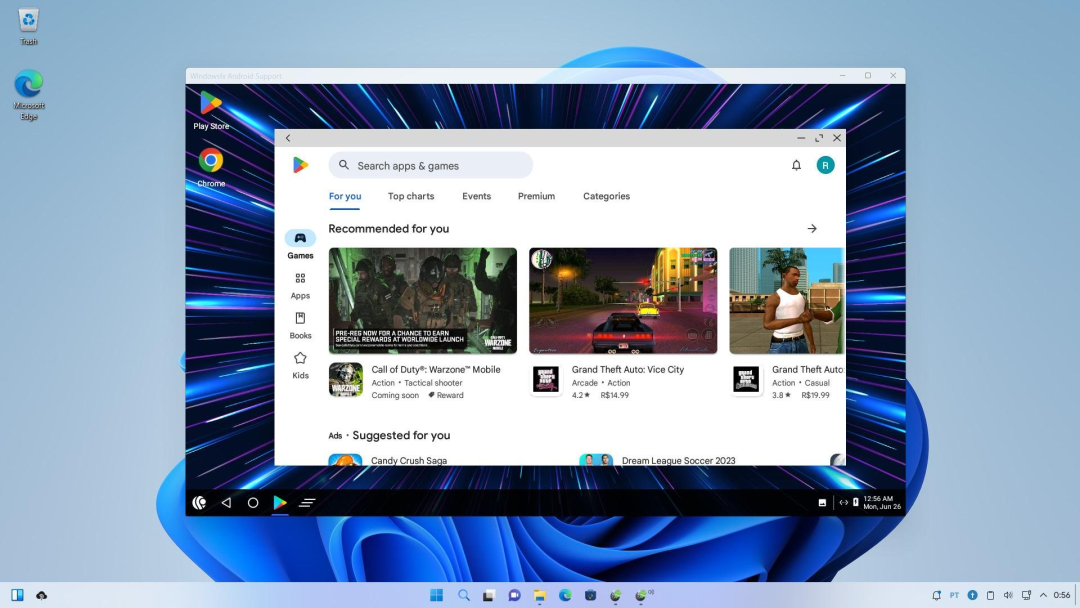Open the volume icon in the Windows tray
Screen dimensions: 1080x608
(x=1006, y=594)
